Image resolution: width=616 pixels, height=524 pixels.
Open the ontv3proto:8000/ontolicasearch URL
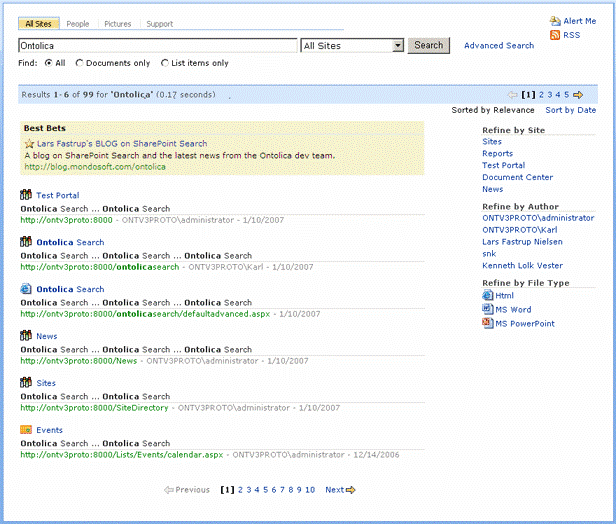[100, 267]
